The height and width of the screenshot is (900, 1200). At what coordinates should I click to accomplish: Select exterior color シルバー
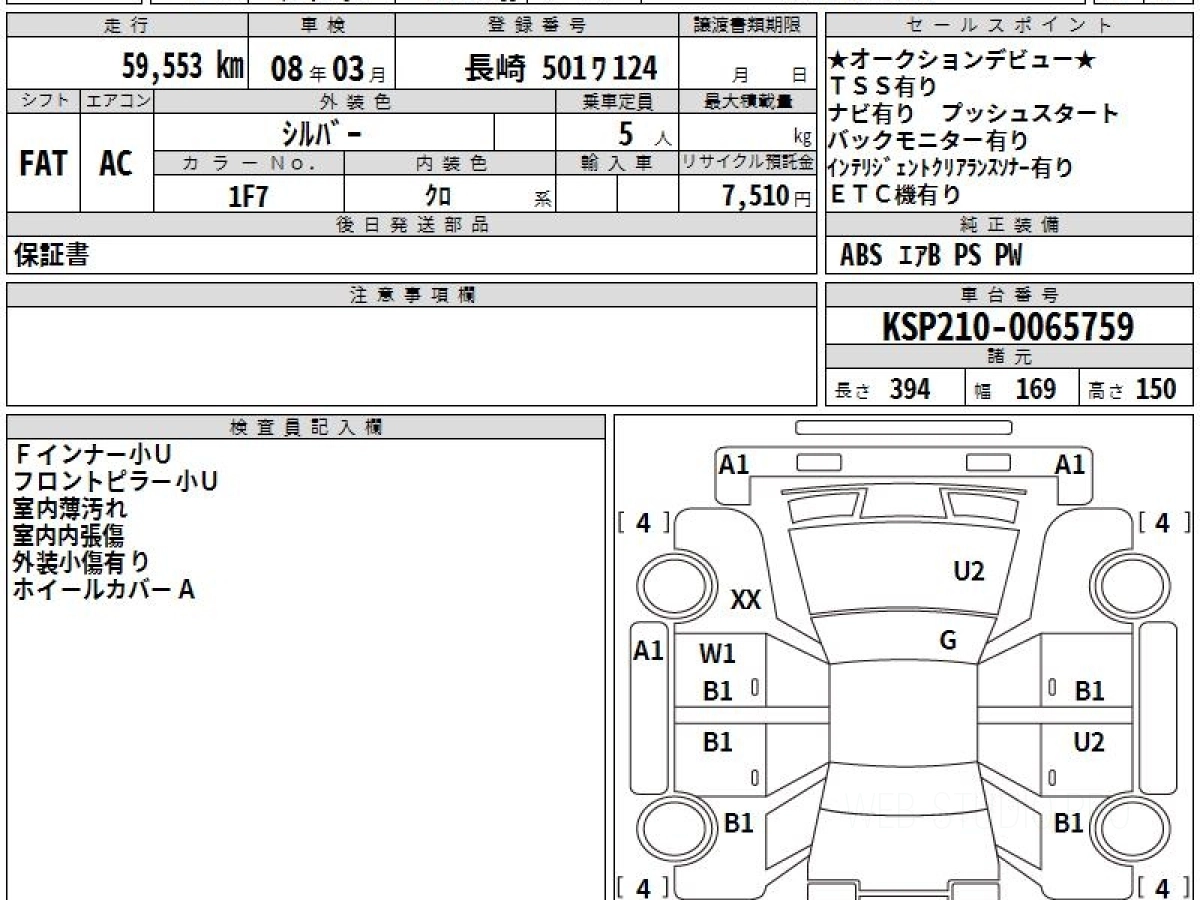point(321,132)
